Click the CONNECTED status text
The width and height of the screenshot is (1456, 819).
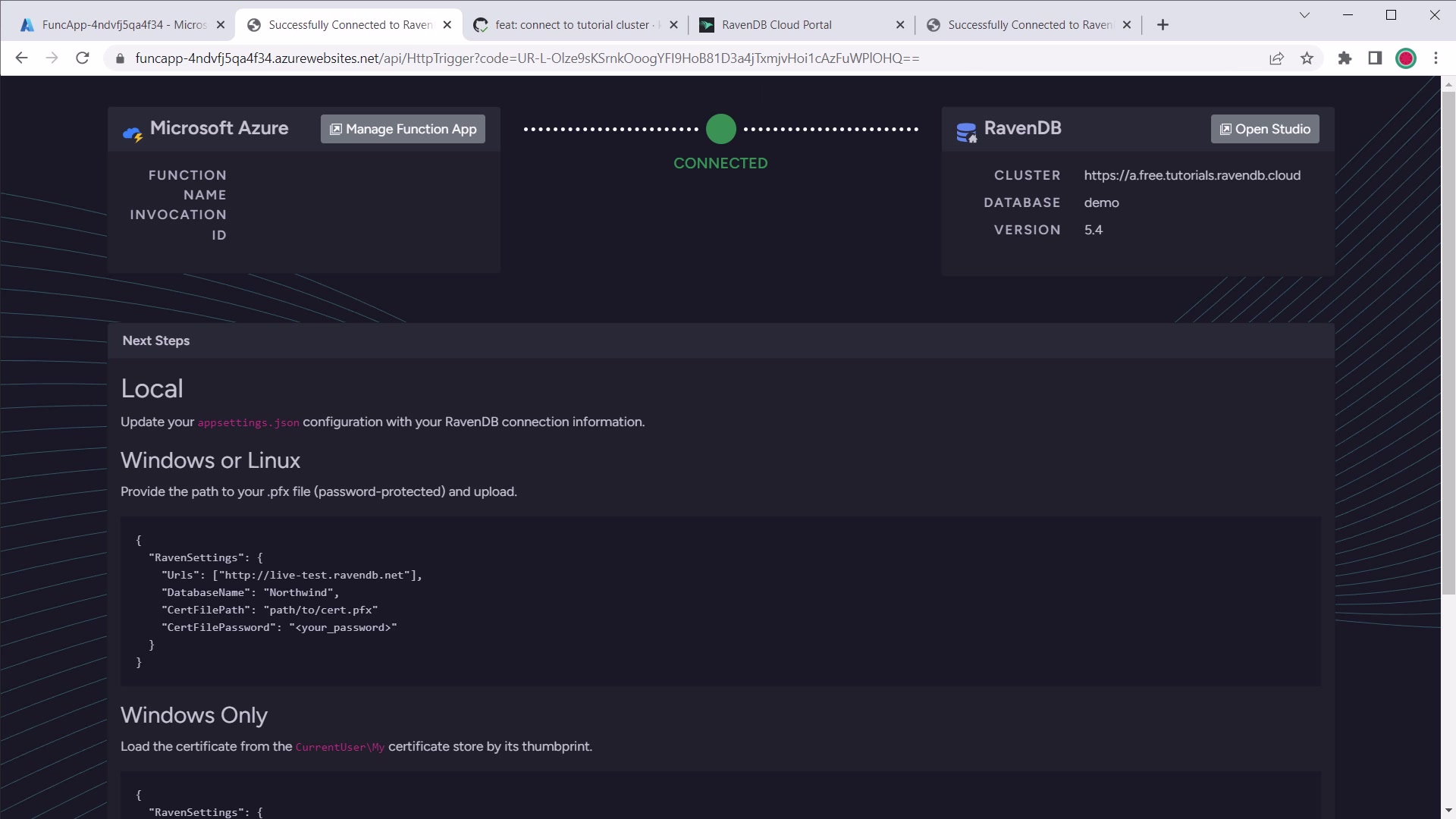tap(720, 163)
